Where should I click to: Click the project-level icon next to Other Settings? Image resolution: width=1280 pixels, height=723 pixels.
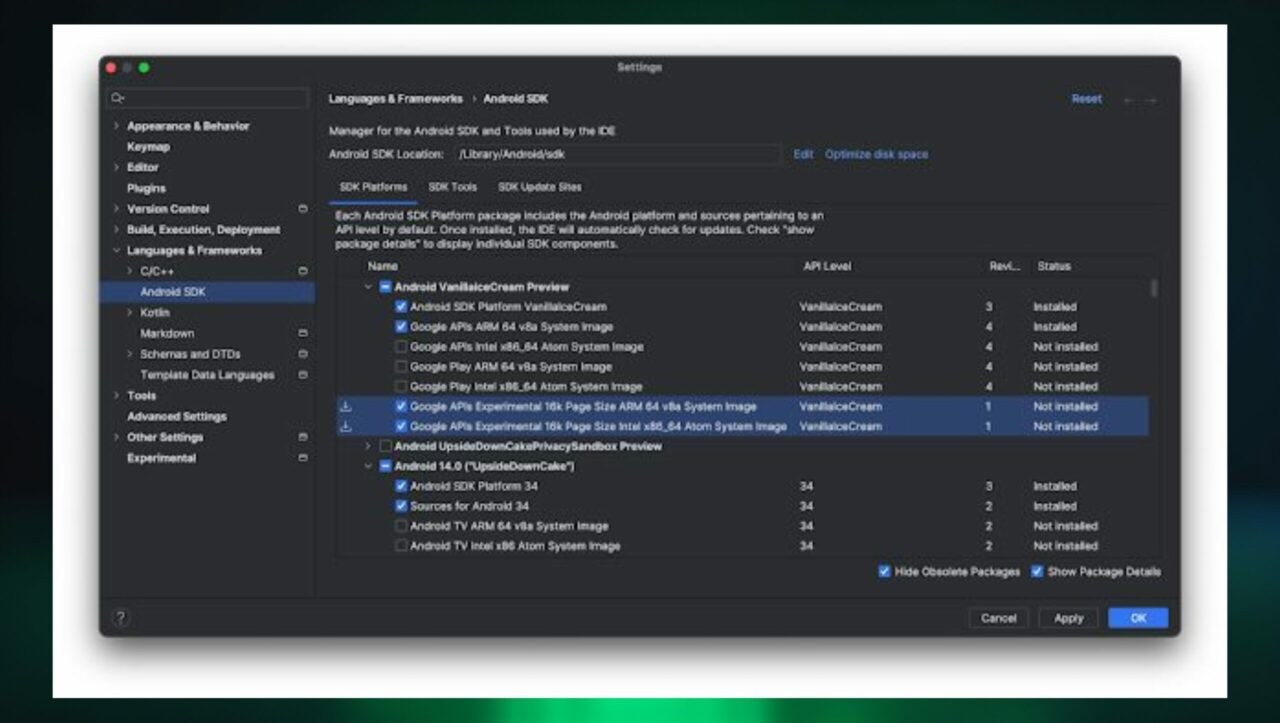coord(303,437)
